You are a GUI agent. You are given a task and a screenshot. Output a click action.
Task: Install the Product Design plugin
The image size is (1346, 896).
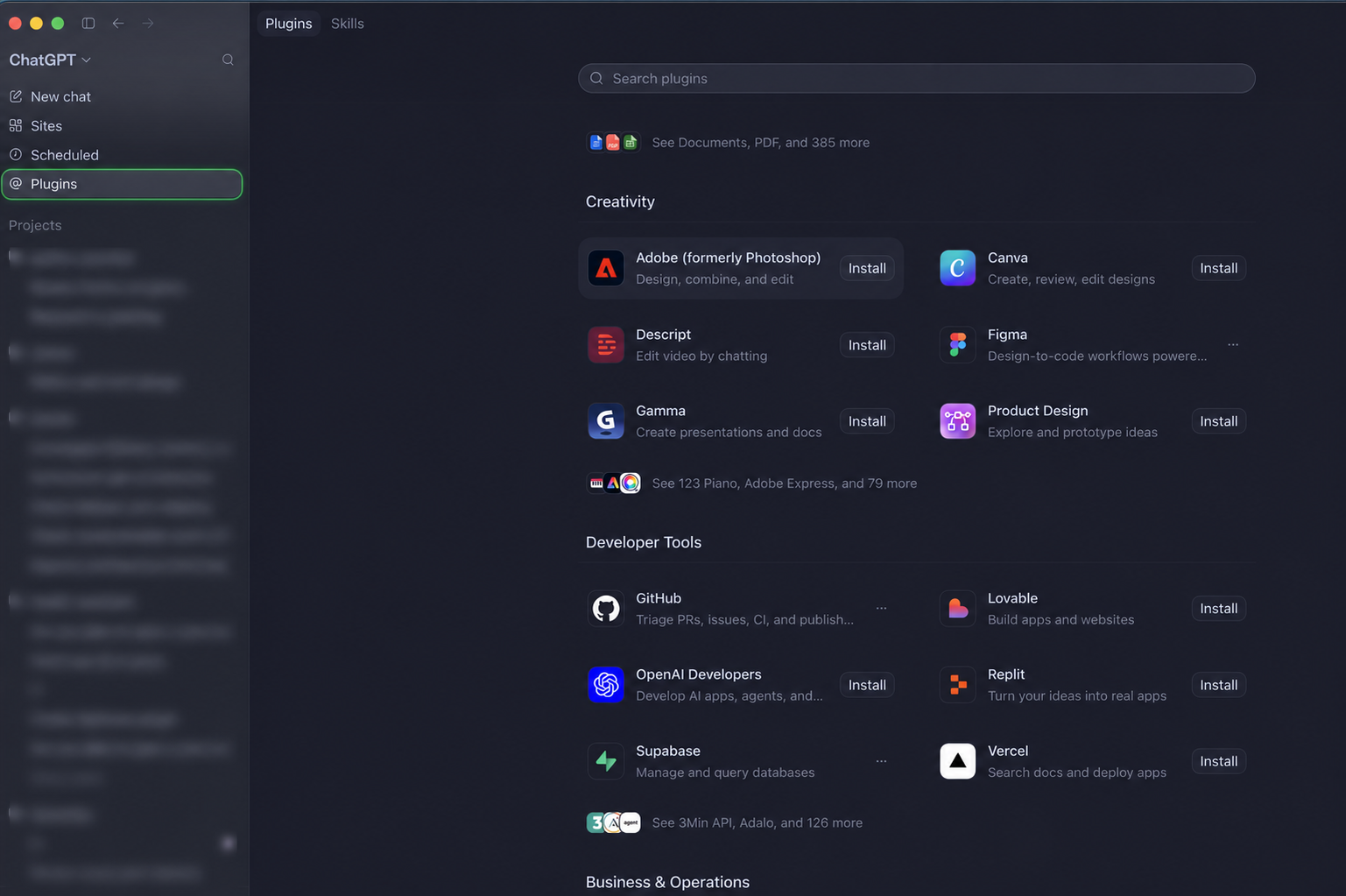click(x=1218, y=421)
